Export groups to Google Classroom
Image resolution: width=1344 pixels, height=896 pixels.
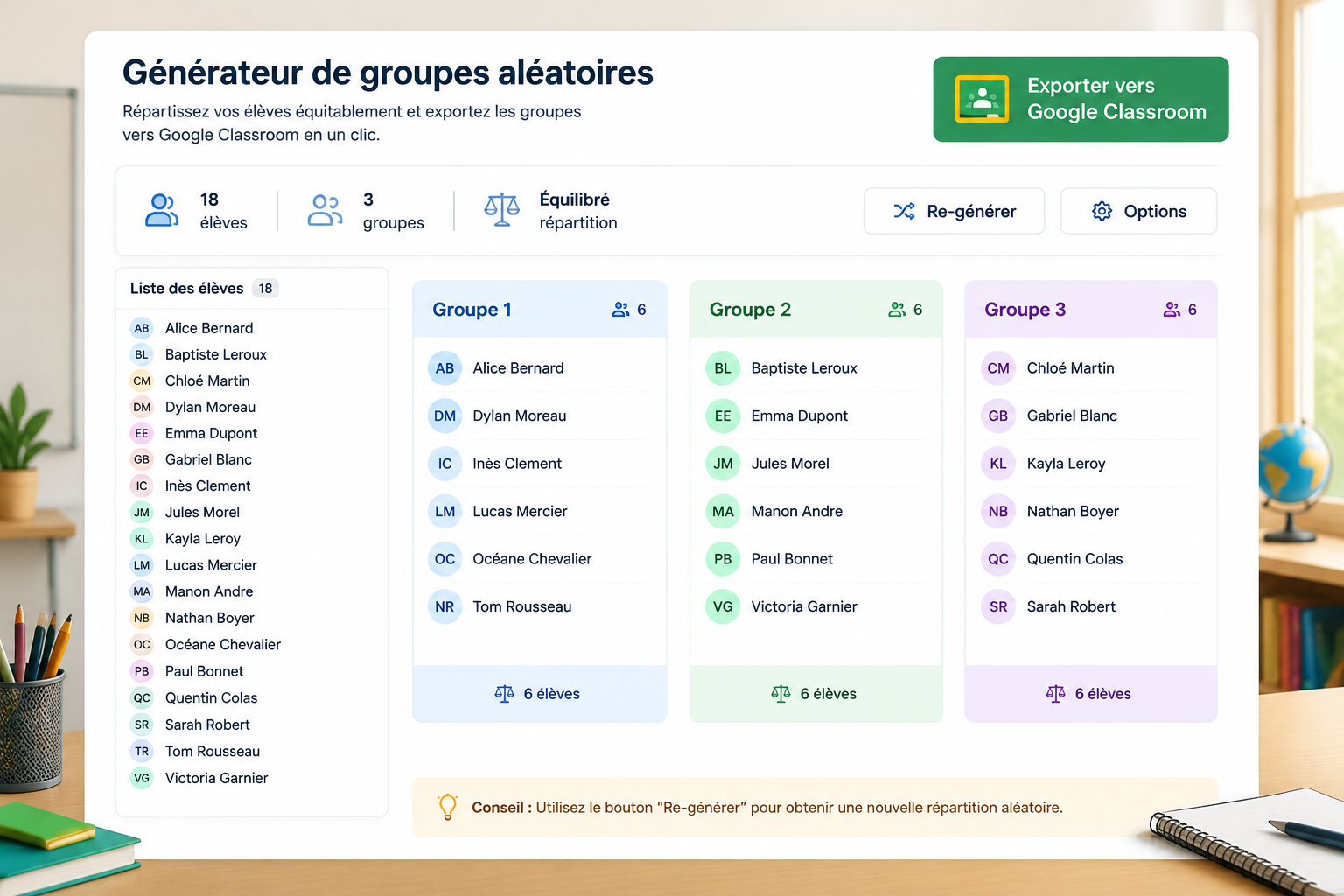point(1081,99)
